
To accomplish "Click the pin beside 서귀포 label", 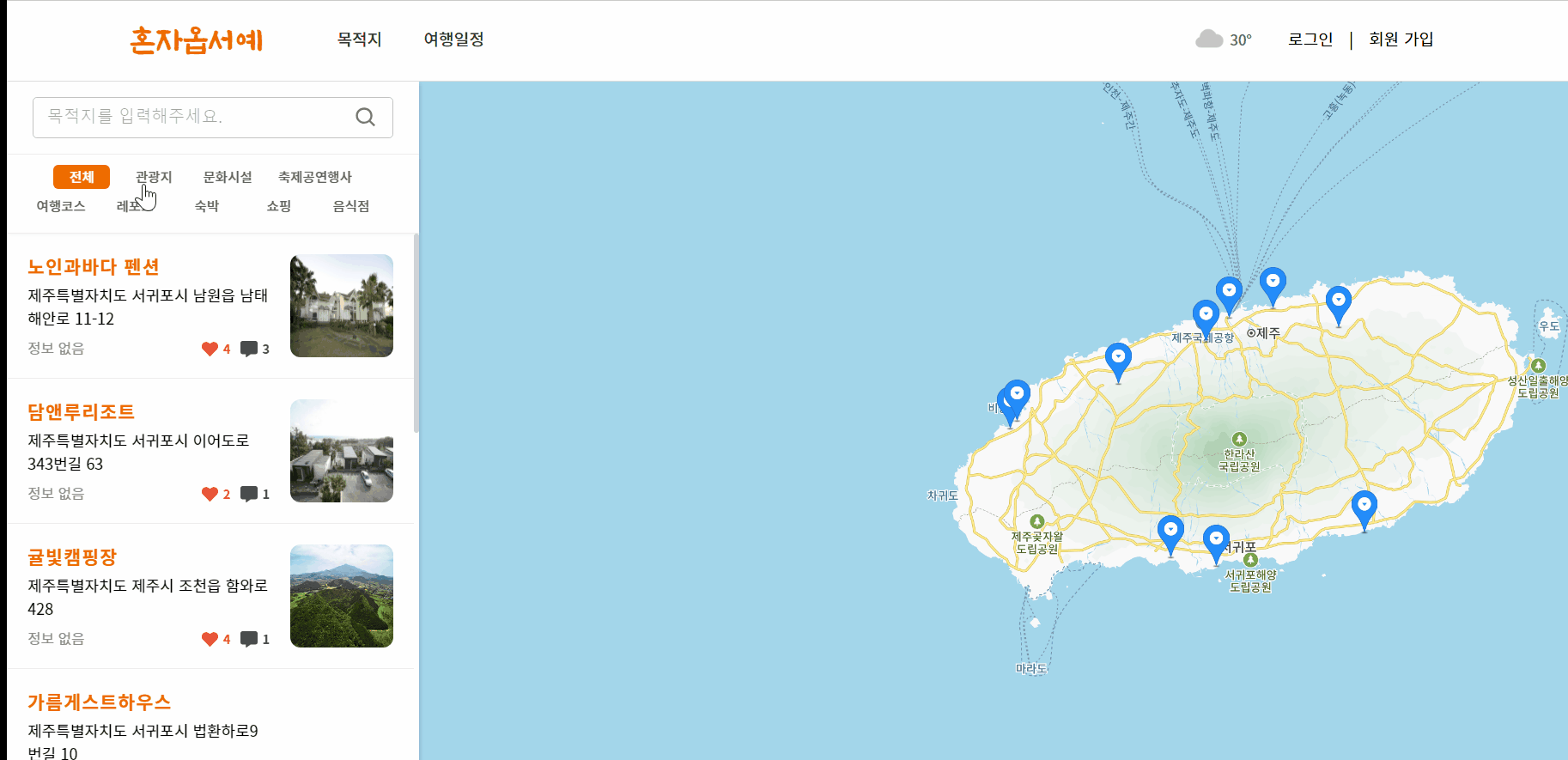I will pos(1216,544).
